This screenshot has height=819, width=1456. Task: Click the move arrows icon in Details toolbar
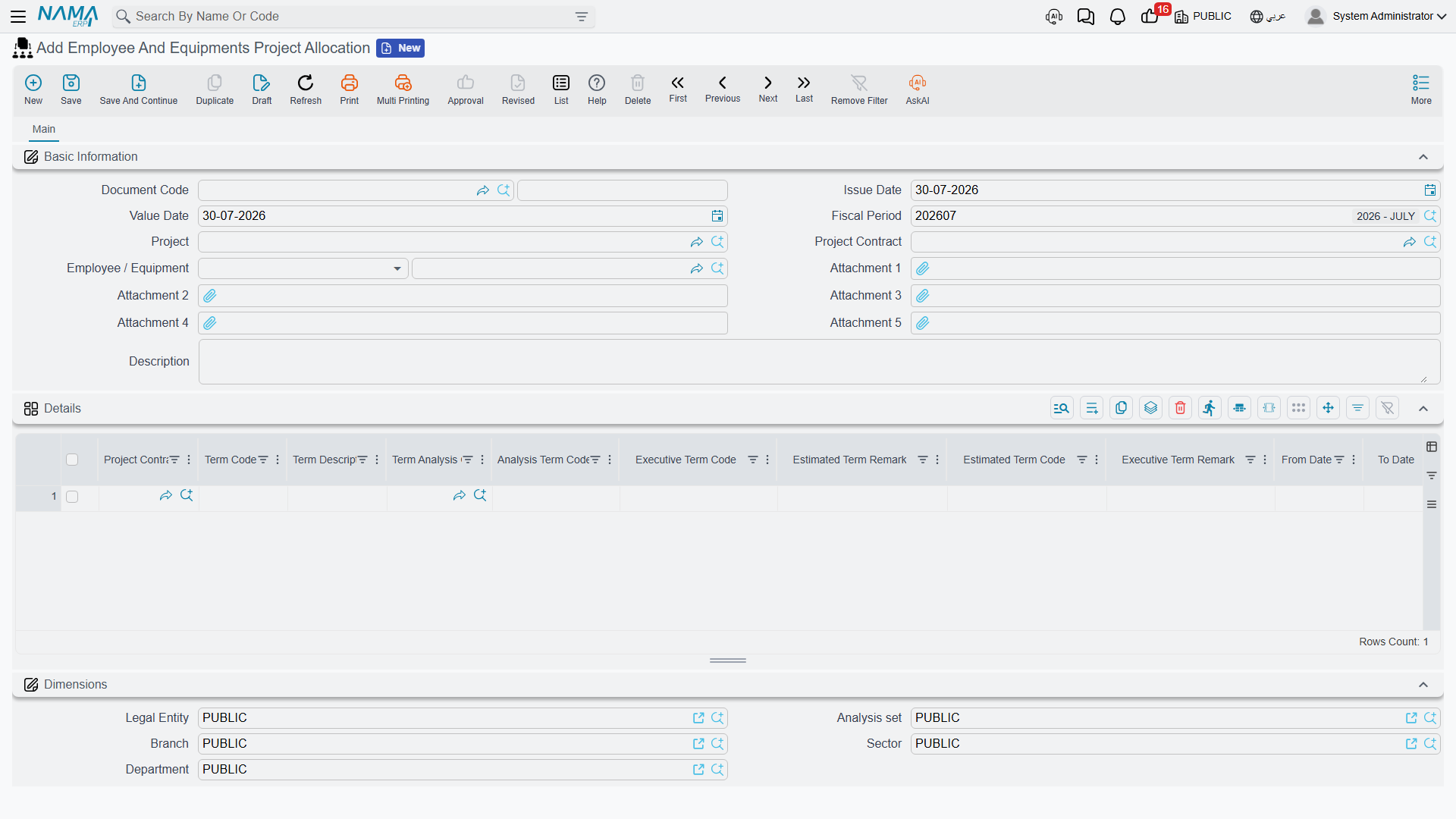coord(1328,408)
